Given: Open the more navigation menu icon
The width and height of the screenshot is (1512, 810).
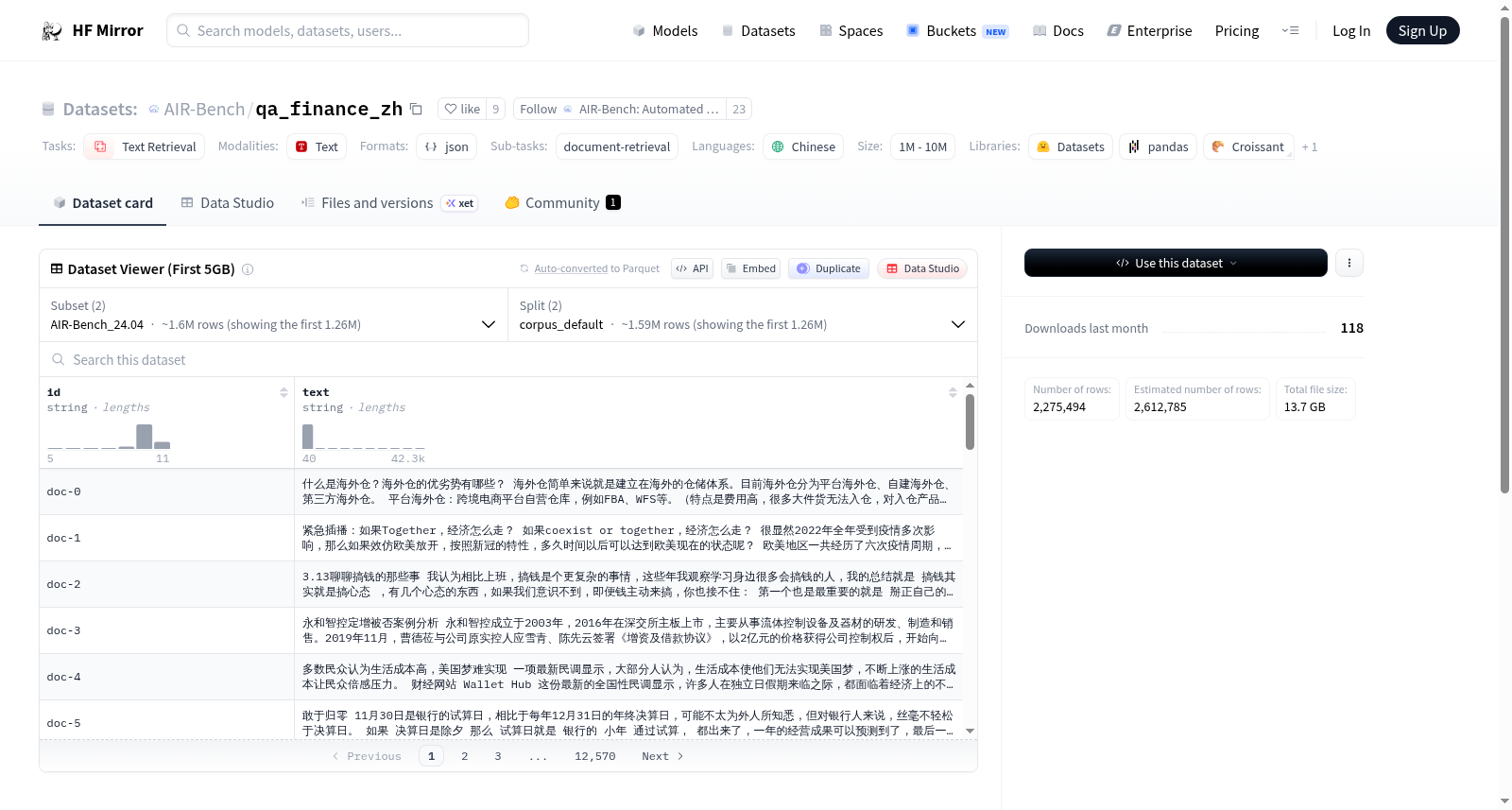Looking at the screenshot, I should [1290, 31].
